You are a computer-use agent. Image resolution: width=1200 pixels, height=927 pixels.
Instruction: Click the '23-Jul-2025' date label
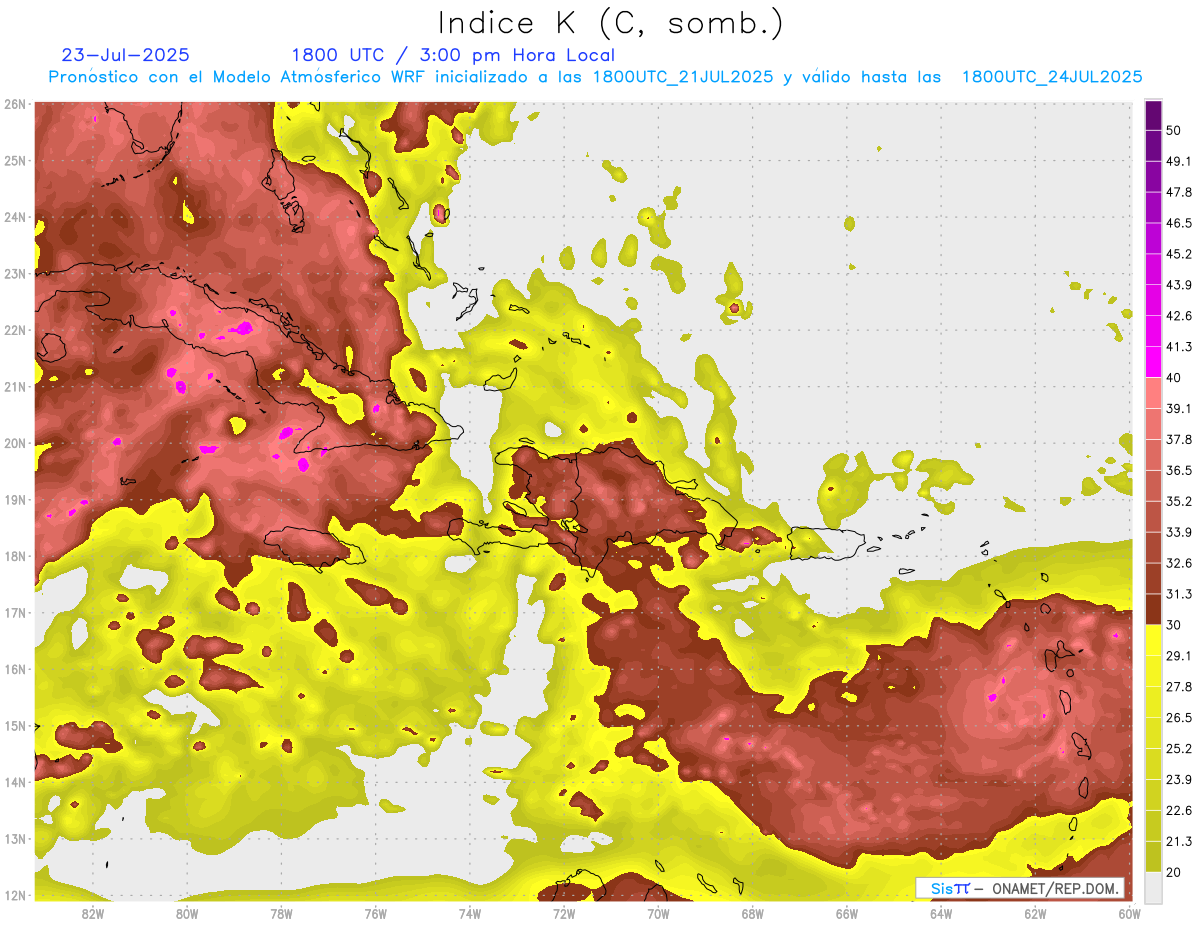click(126, 55)
